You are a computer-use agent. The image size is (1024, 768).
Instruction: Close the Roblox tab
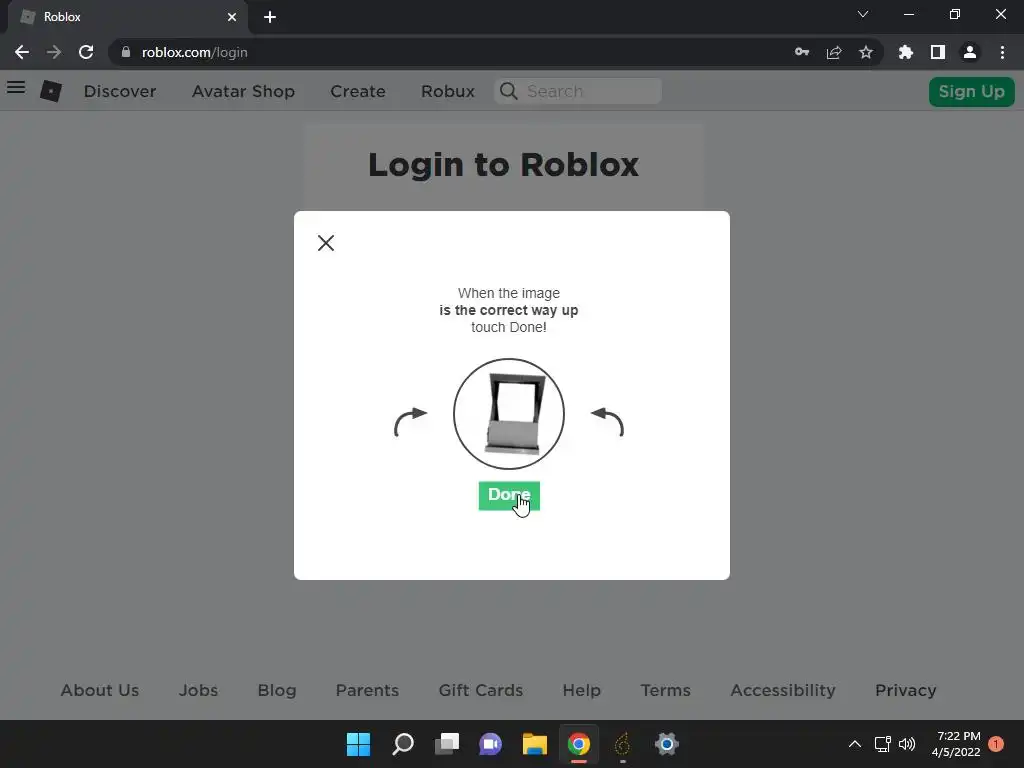point(232,17)
